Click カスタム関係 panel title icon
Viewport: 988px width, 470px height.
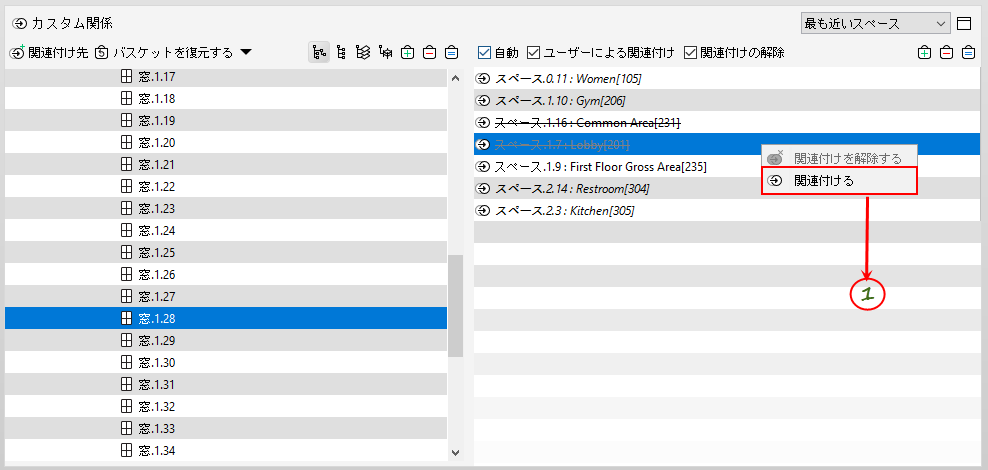pyautogui.click(x=21, y=24)
